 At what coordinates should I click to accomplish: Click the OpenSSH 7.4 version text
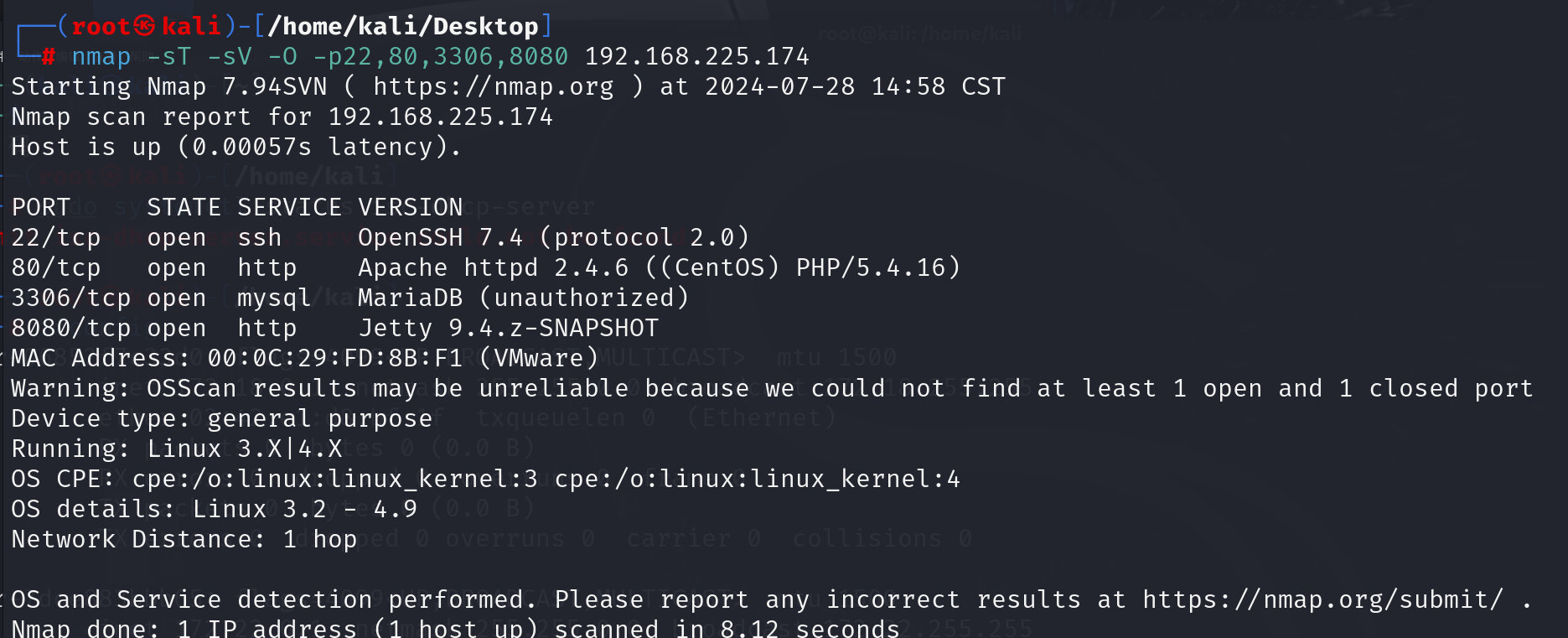pyautogui.click(x=441, y=238)
